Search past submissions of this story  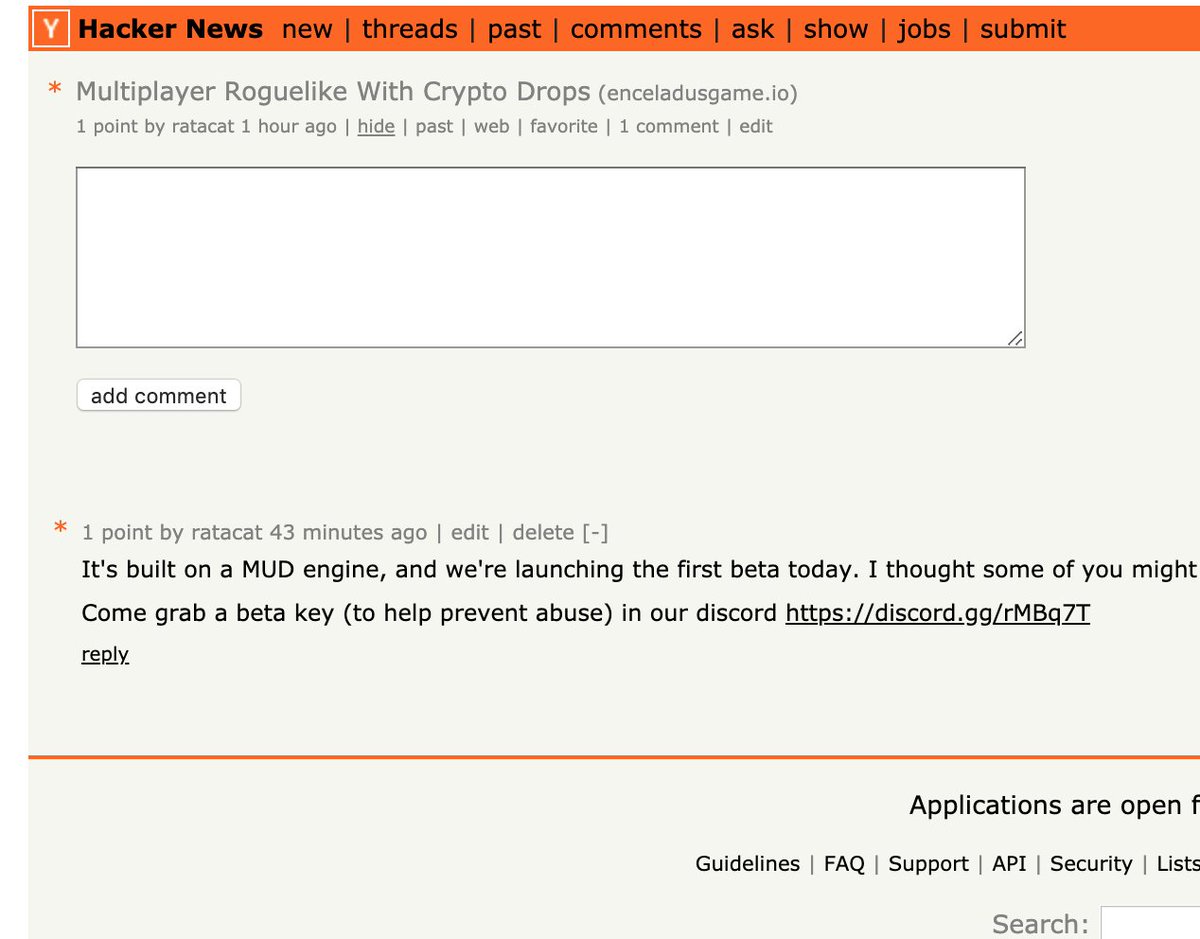434,126
